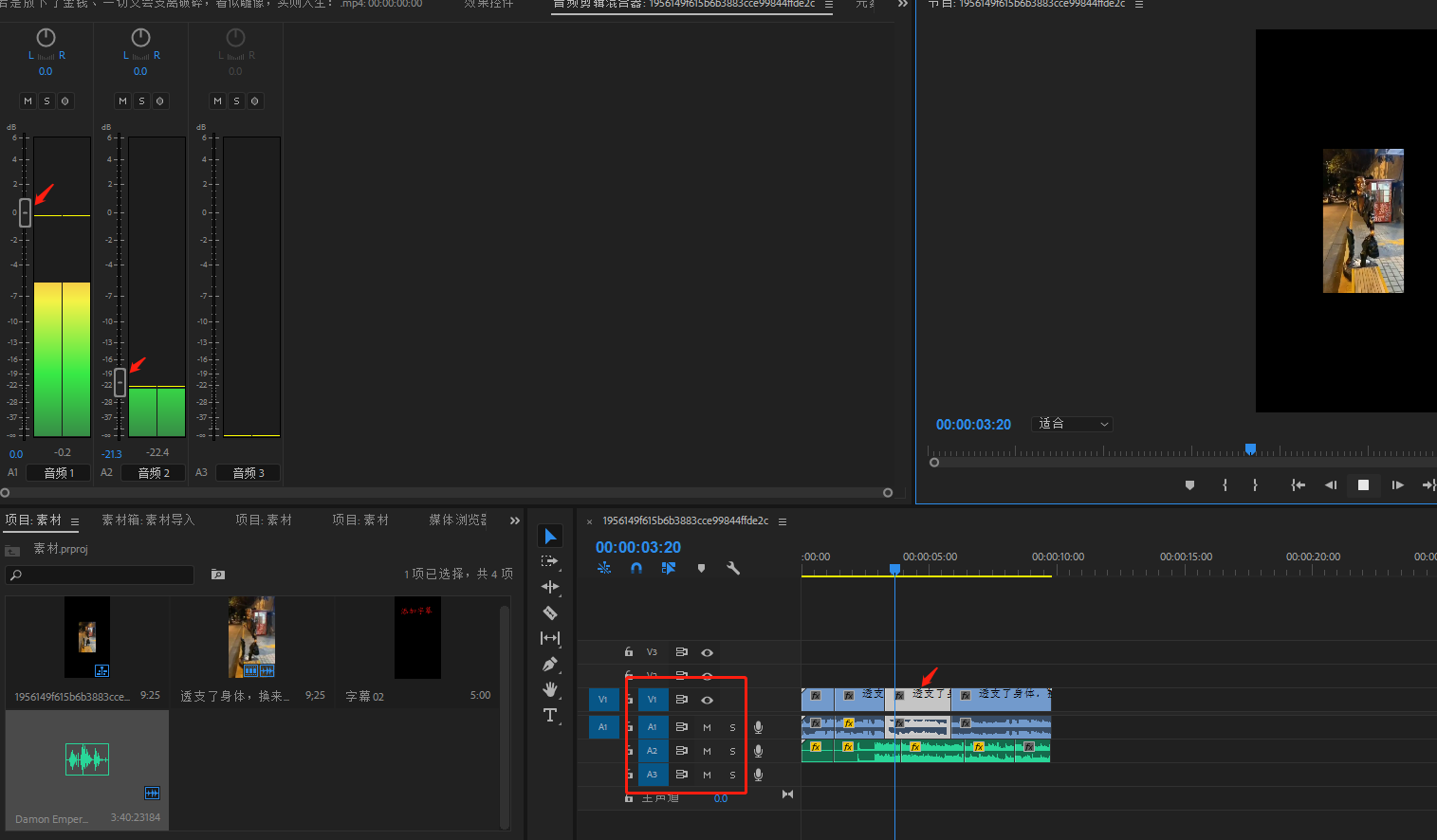1437x840 pixels.
Task: Hide the V1 video track output
Action: click(x=707, y=700)
